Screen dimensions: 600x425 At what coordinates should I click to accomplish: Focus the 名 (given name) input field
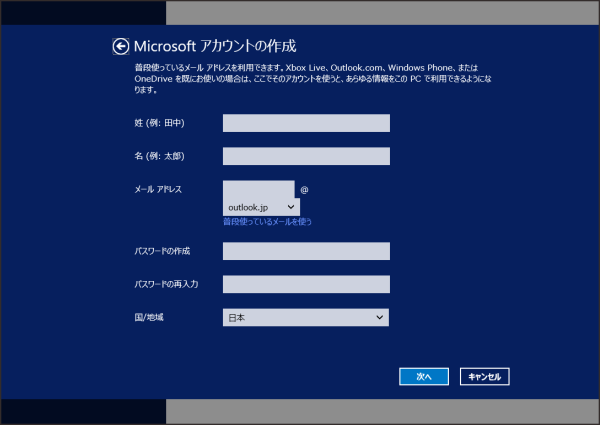pyautogui.click(x=306, y=156)
